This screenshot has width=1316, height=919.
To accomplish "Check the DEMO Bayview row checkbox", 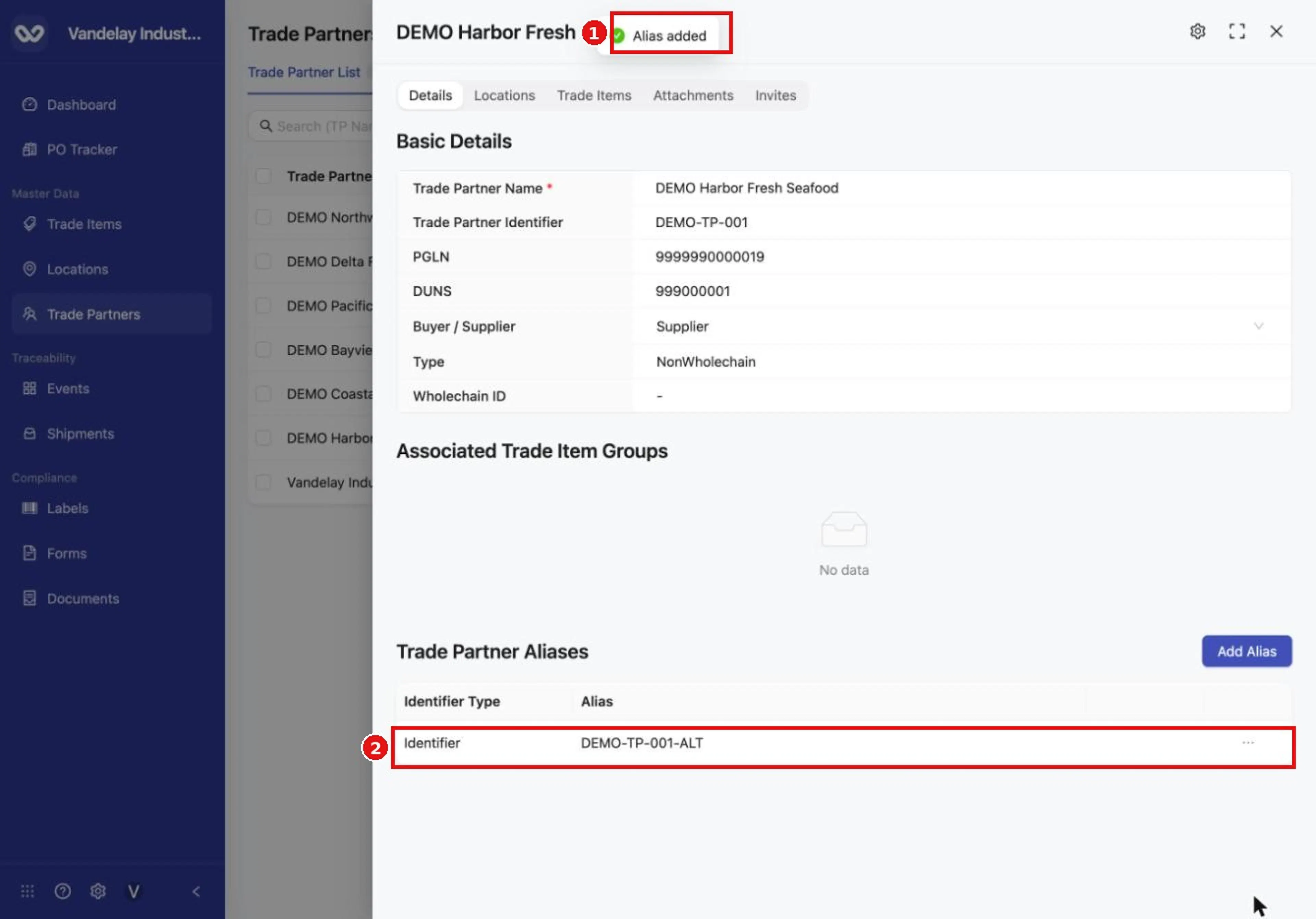I will 263,350.
